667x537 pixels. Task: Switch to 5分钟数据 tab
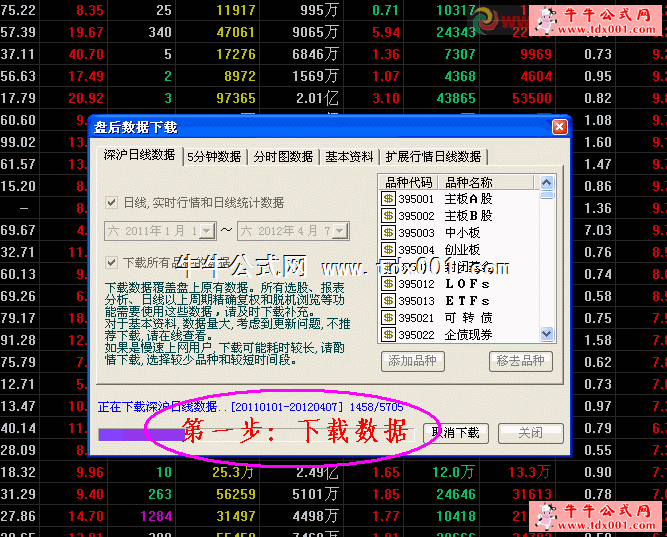214,157
